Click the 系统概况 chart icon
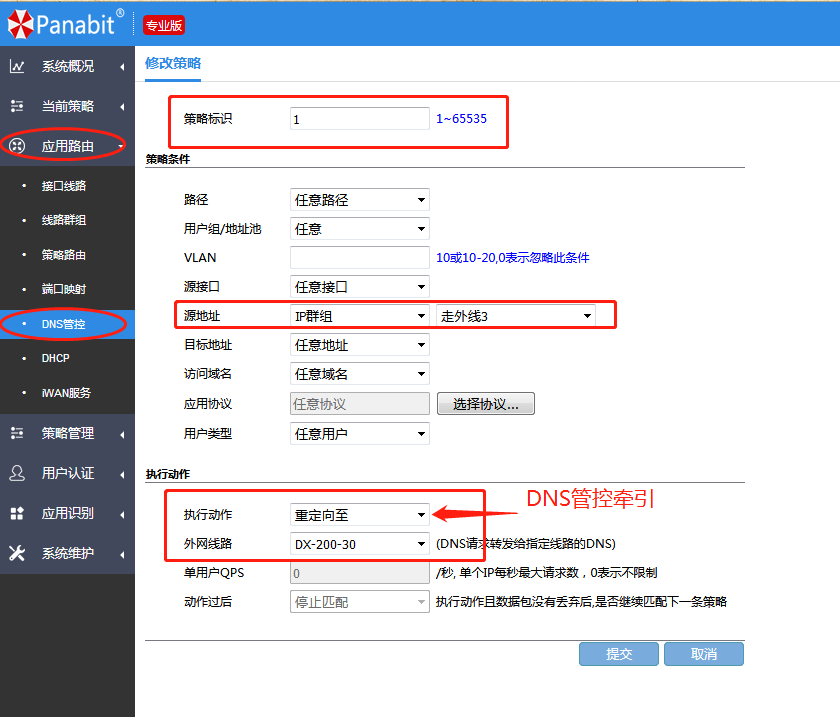 (x=17, y=67)
